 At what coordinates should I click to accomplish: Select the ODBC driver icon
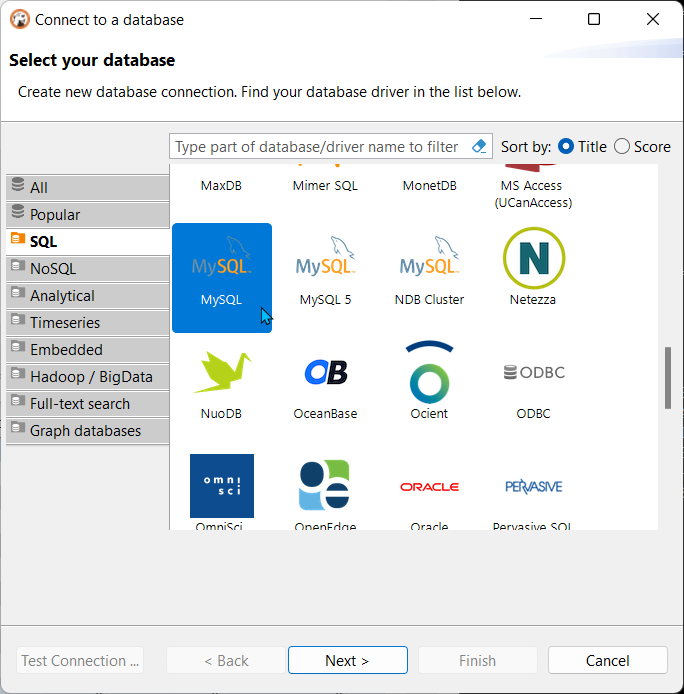[x=533, y=381]
